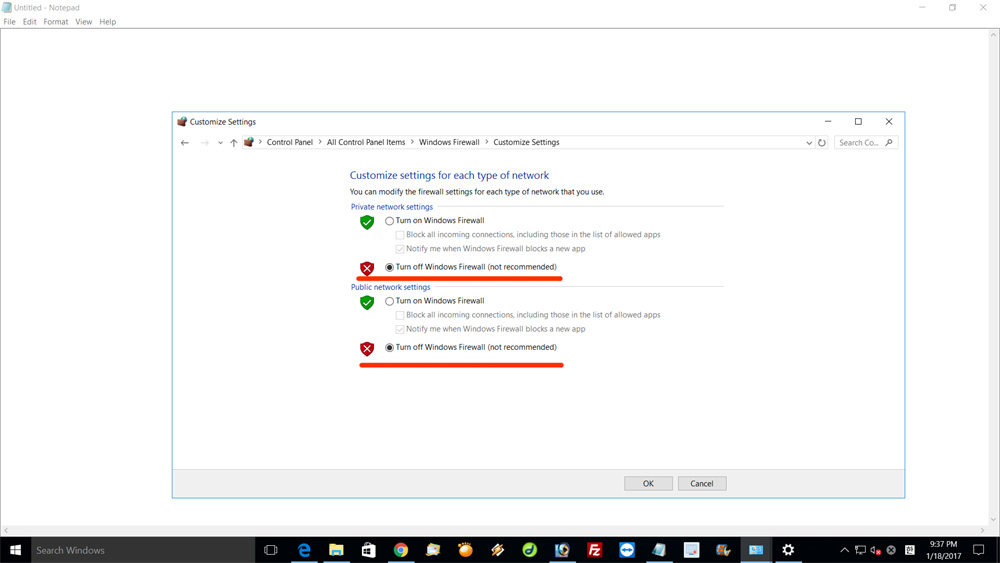1000x563 pixels.
Task: Turn on Windows Firewall for public network
Action: [x=389, y=302]
